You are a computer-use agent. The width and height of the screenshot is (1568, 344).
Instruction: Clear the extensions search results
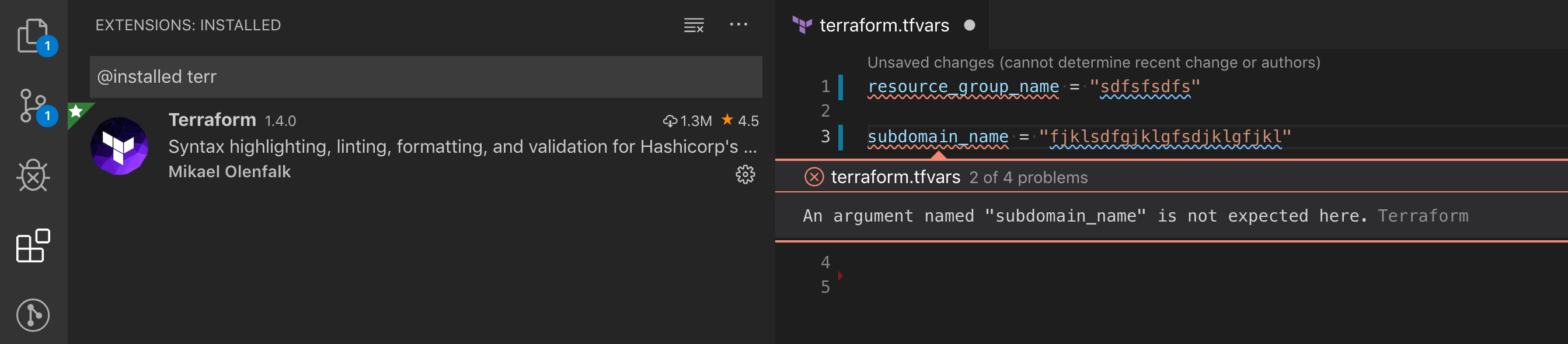(694, 25)
